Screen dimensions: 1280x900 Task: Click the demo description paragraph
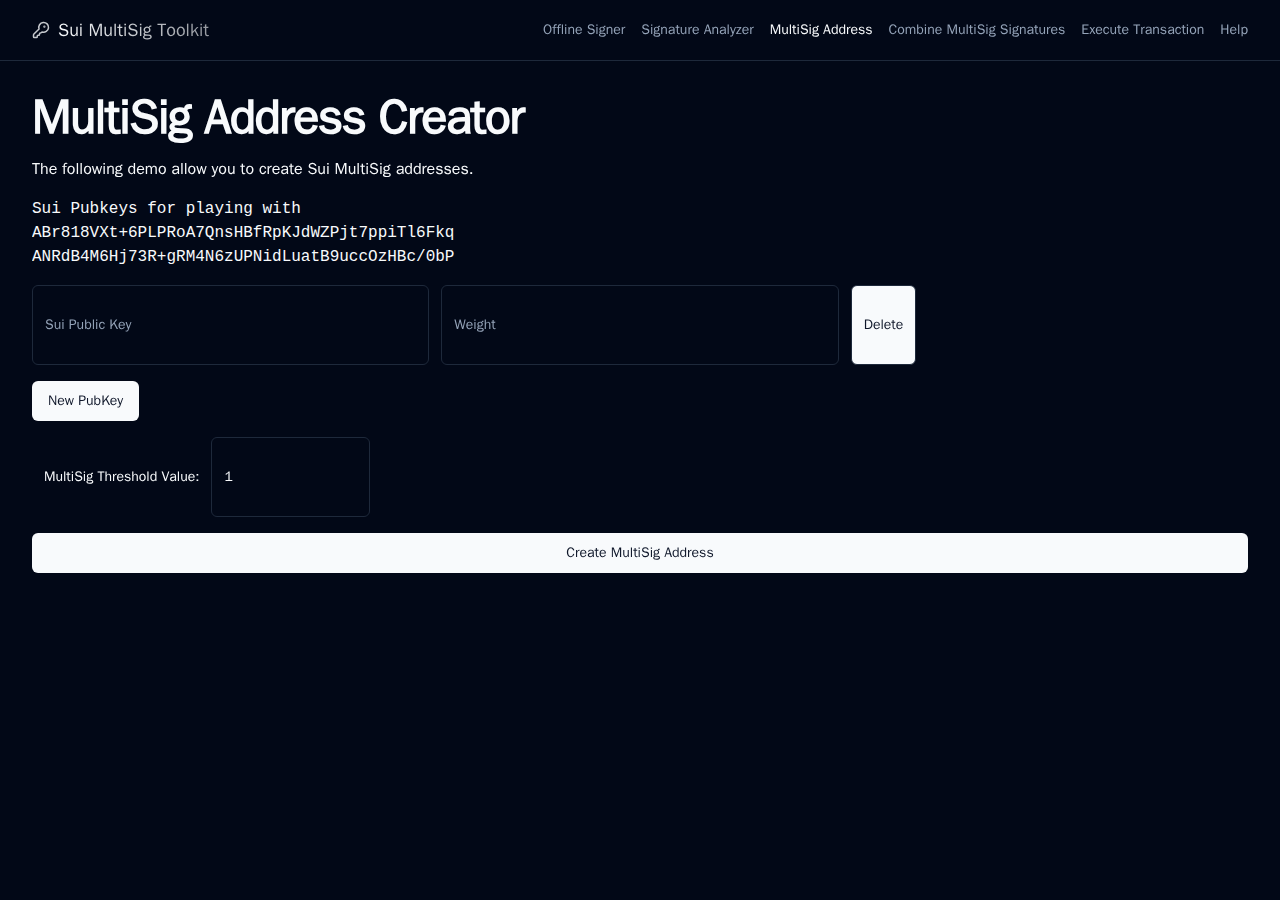click(x=252, y=169)
